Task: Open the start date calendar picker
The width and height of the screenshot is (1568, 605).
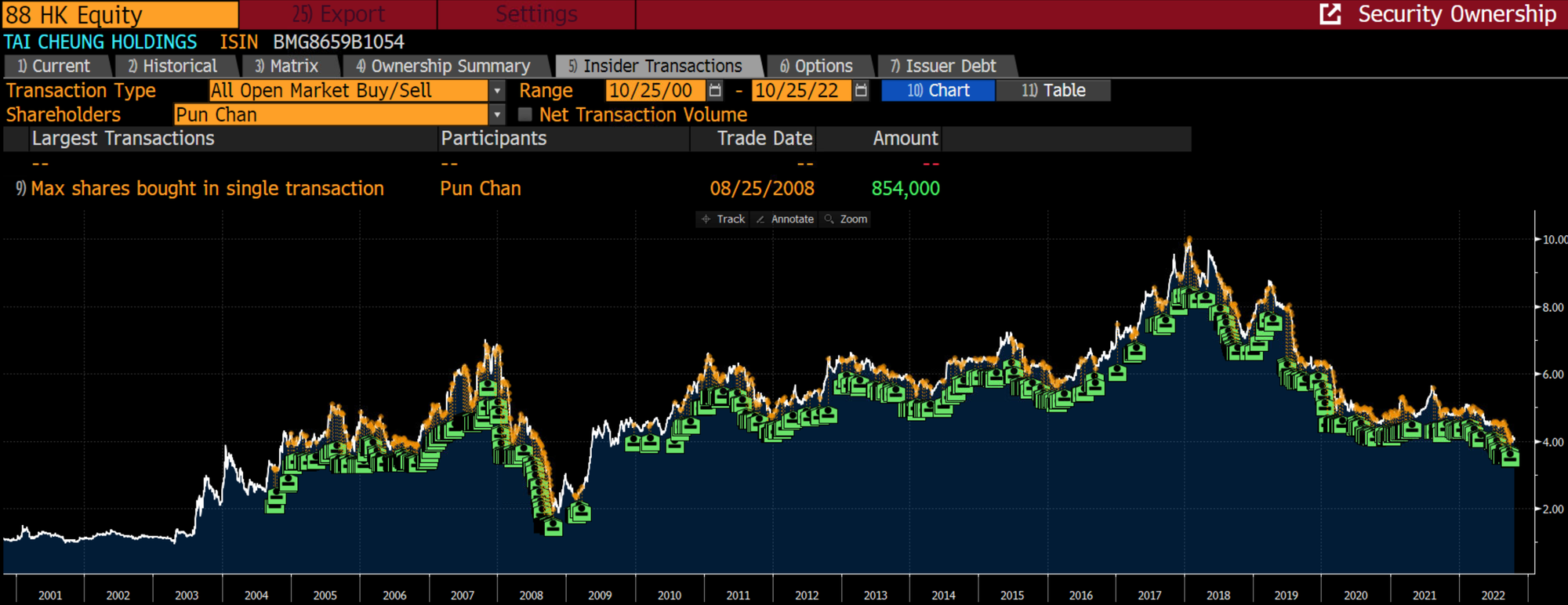Action: coord(715,91)
